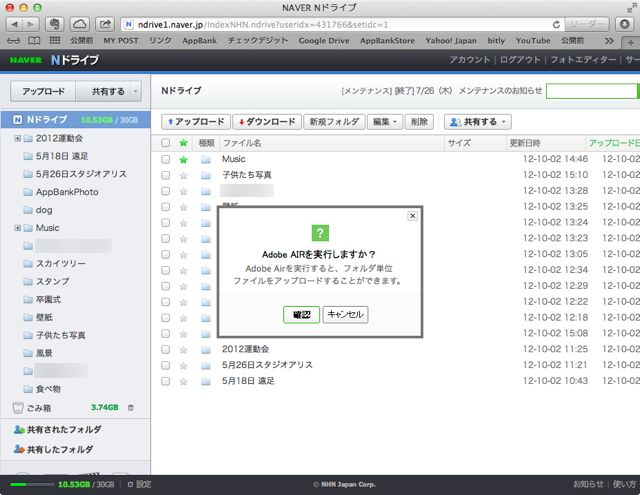Image resolution: width=640 pixels, height=495 pixels.
Task: Click the ダウンロード button
Action: pos(267,122)
